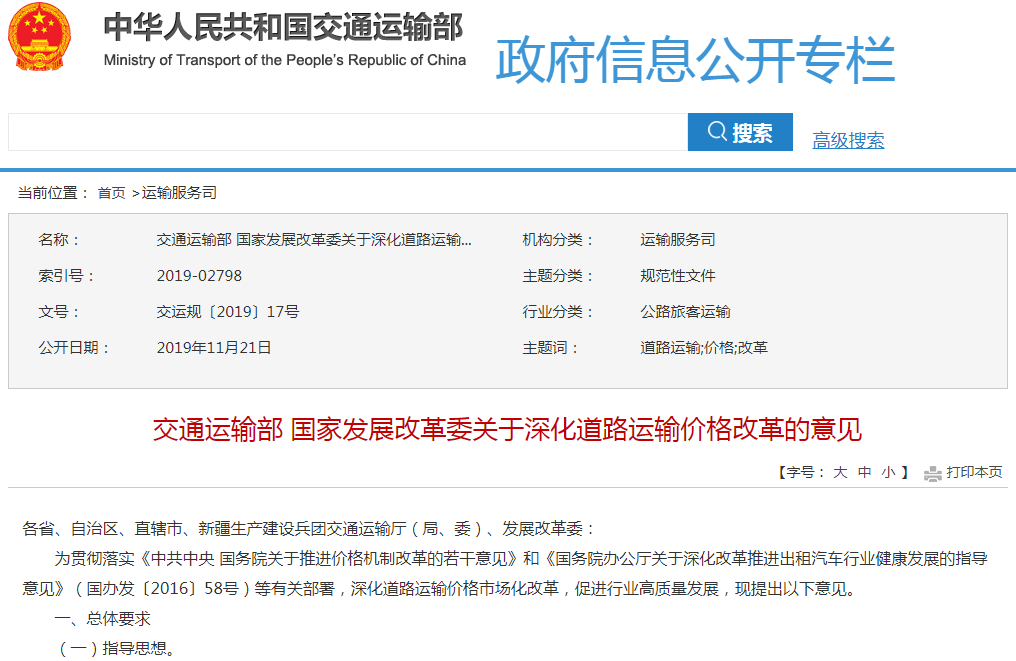Click the 机构分类 label
The image size is (1016, 661).
[x=558, y=240]
